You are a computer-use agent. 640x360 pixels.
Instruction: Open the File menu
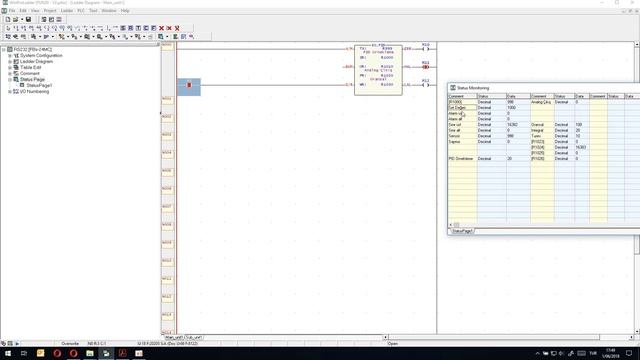tap(12, 11)
